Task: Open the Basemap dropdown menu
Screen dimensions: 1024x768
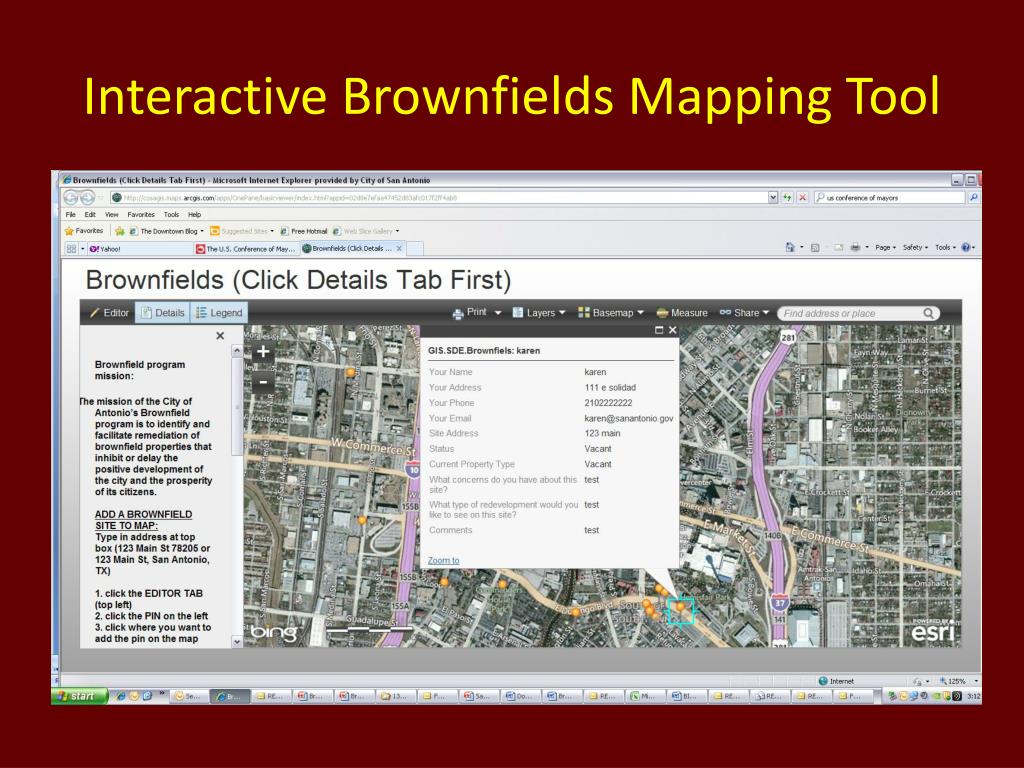Action: coord(610,313)
